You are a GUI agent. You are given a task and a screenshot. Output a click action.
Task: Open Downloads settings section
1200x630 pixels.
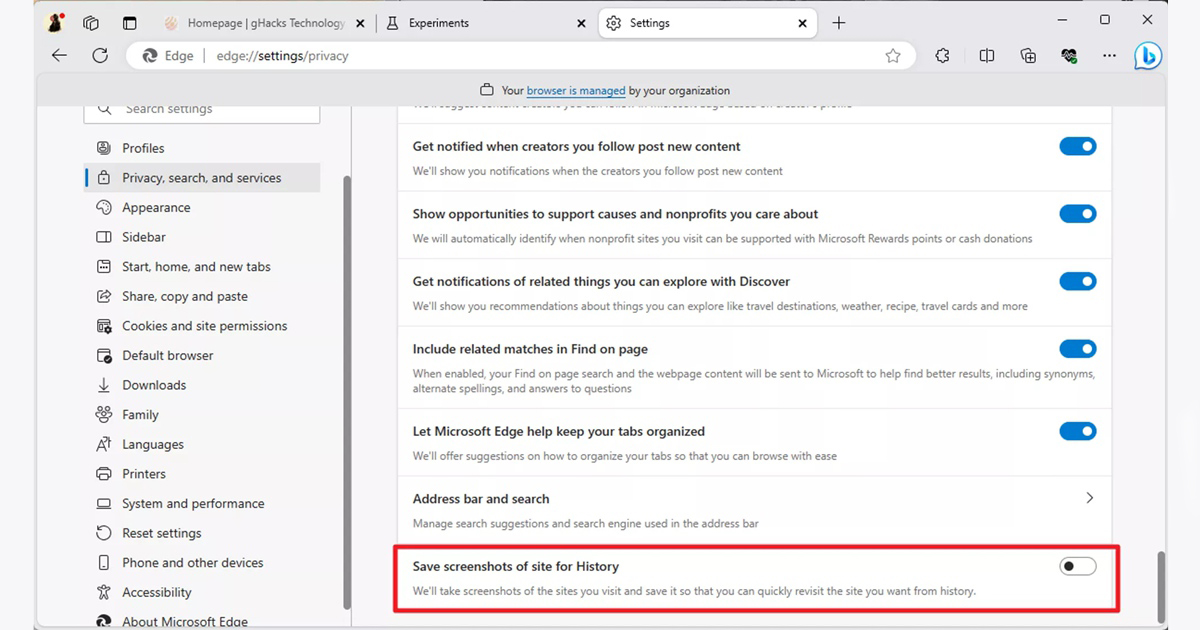(x=202, y=385)
